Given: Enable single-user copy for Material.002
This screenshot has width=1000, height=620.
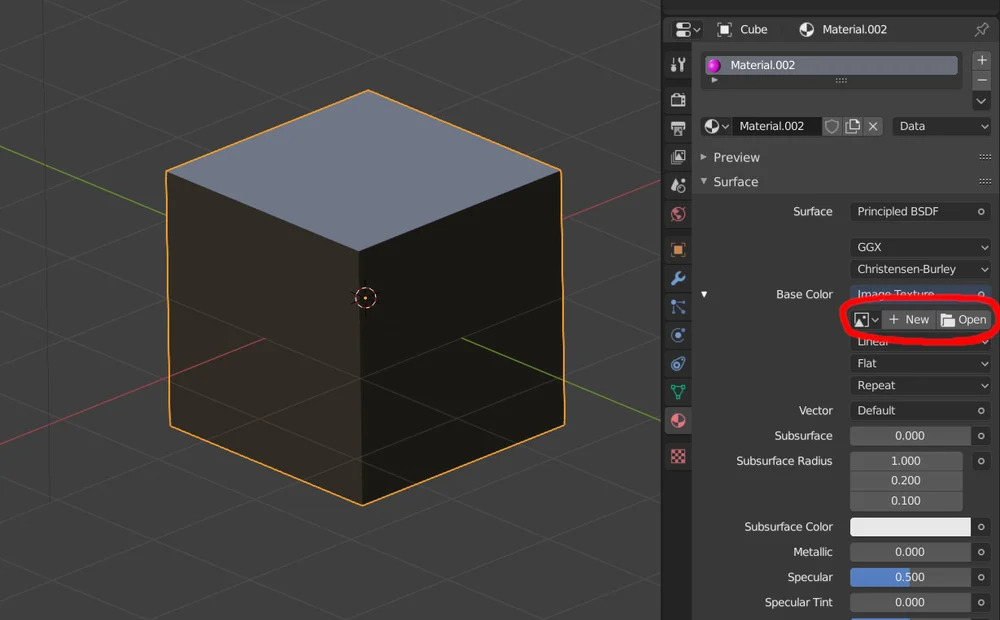Looking at the screenshot, I should 853,126.
